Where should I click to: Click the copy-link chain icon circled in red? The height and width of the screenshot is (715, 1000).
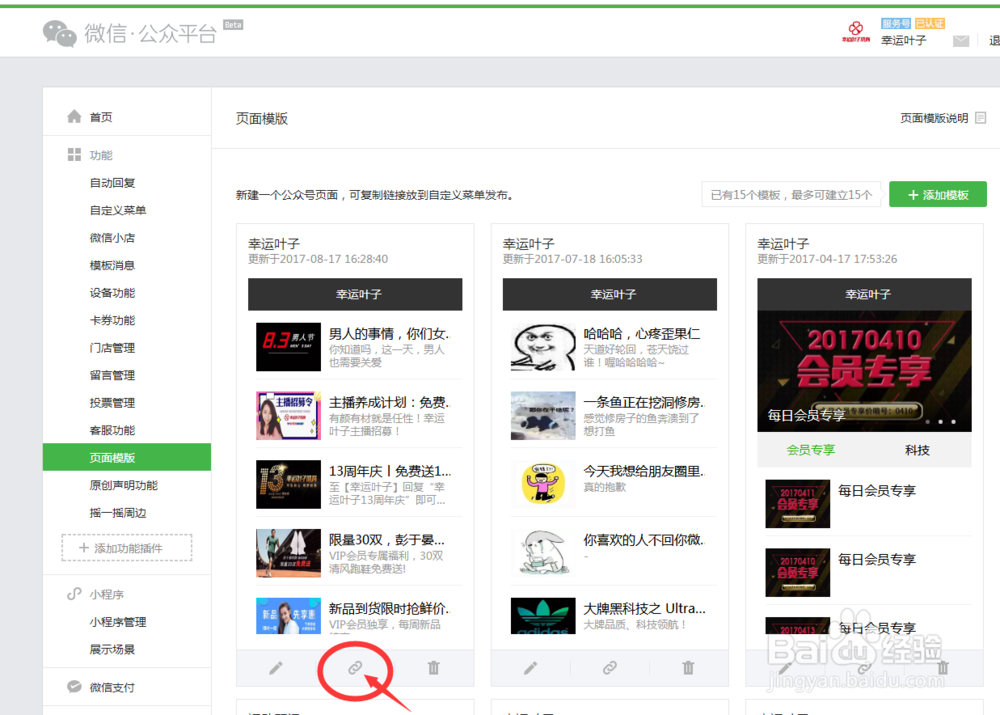tap(355, 668)
